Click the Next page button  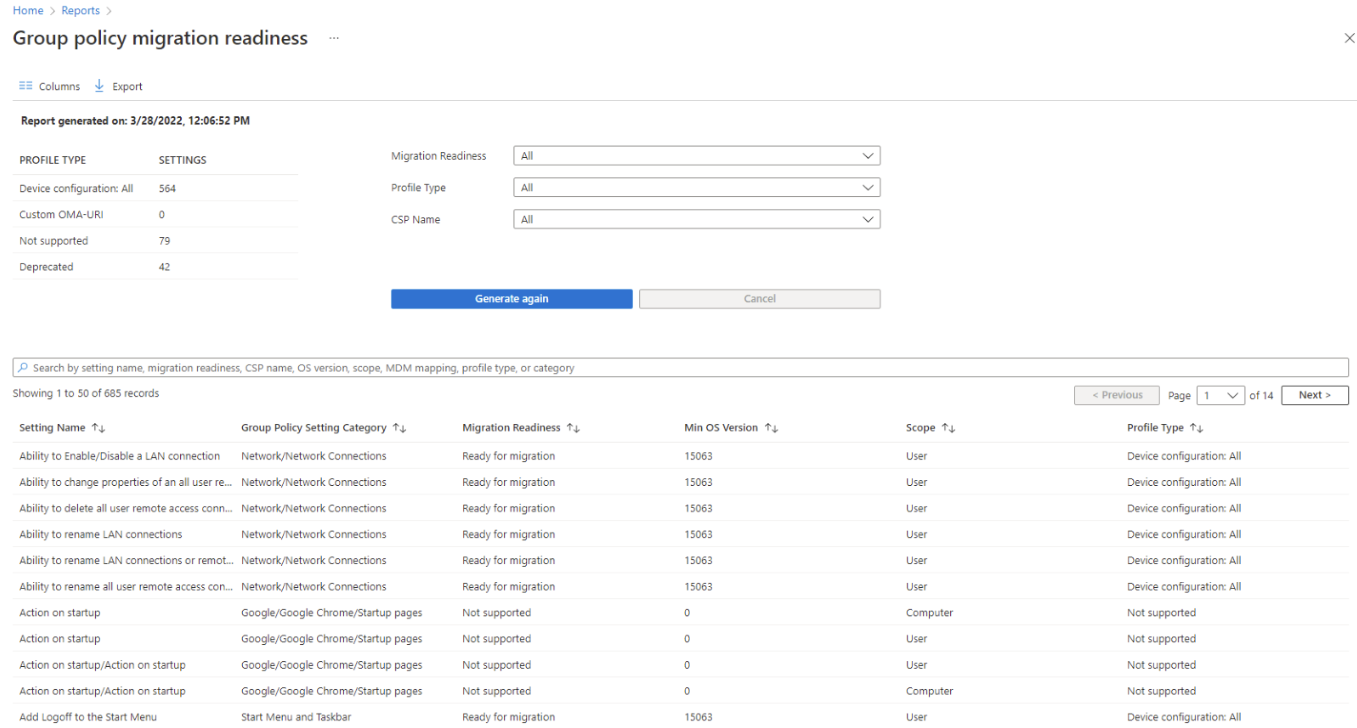tap(1314, 395)
